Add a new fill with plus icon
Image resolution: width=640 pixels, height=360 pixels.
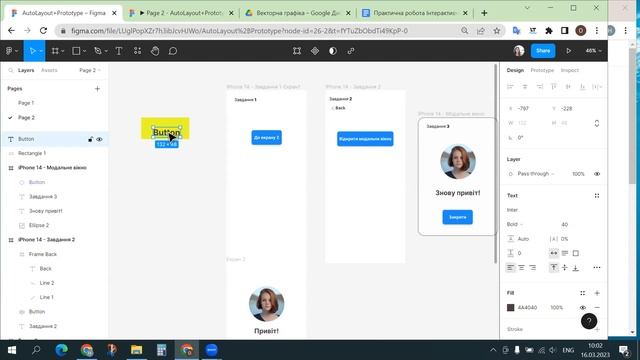597,293
